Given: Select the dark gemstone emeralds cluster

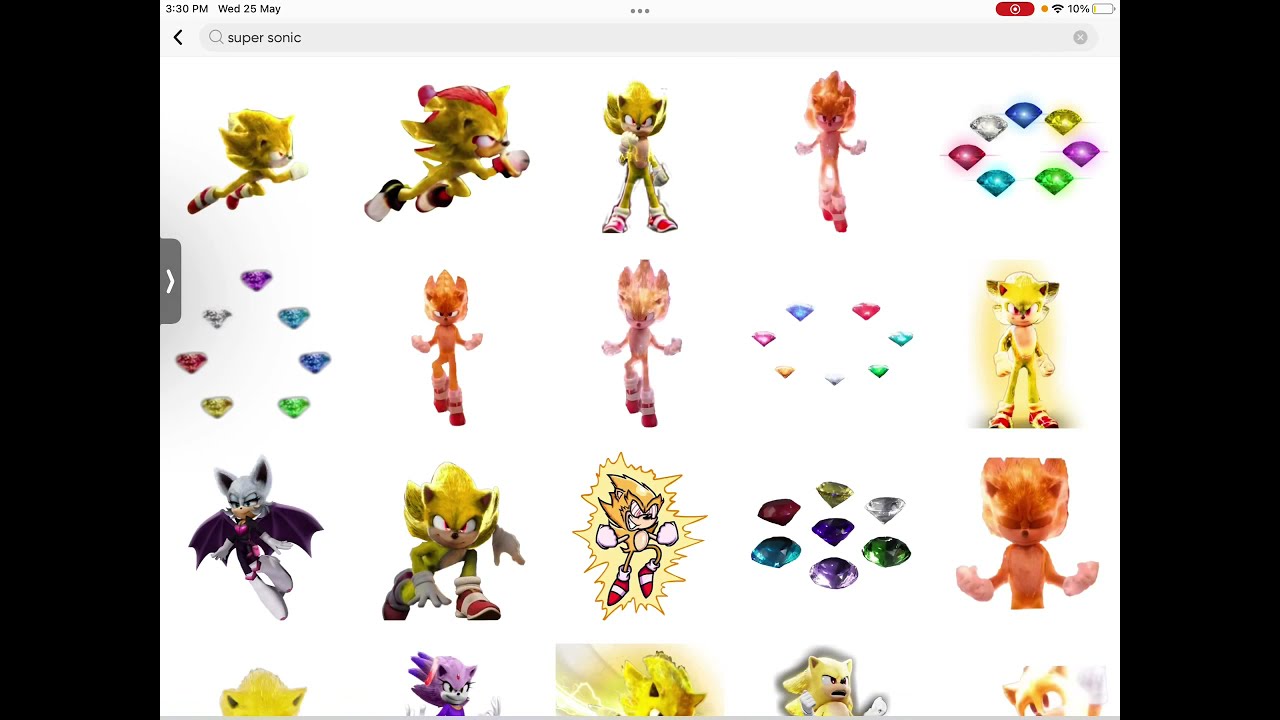Looking at the screenshot, I should click(x=831, y=534).
